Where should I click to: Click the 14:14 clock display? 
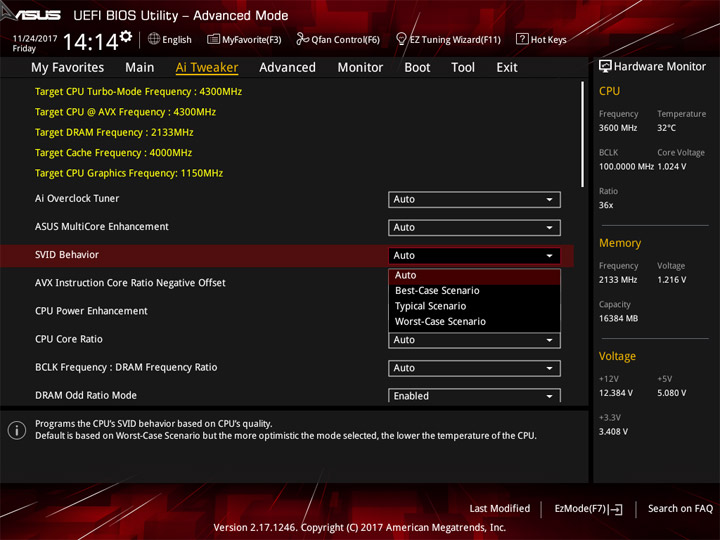(90, 42)
